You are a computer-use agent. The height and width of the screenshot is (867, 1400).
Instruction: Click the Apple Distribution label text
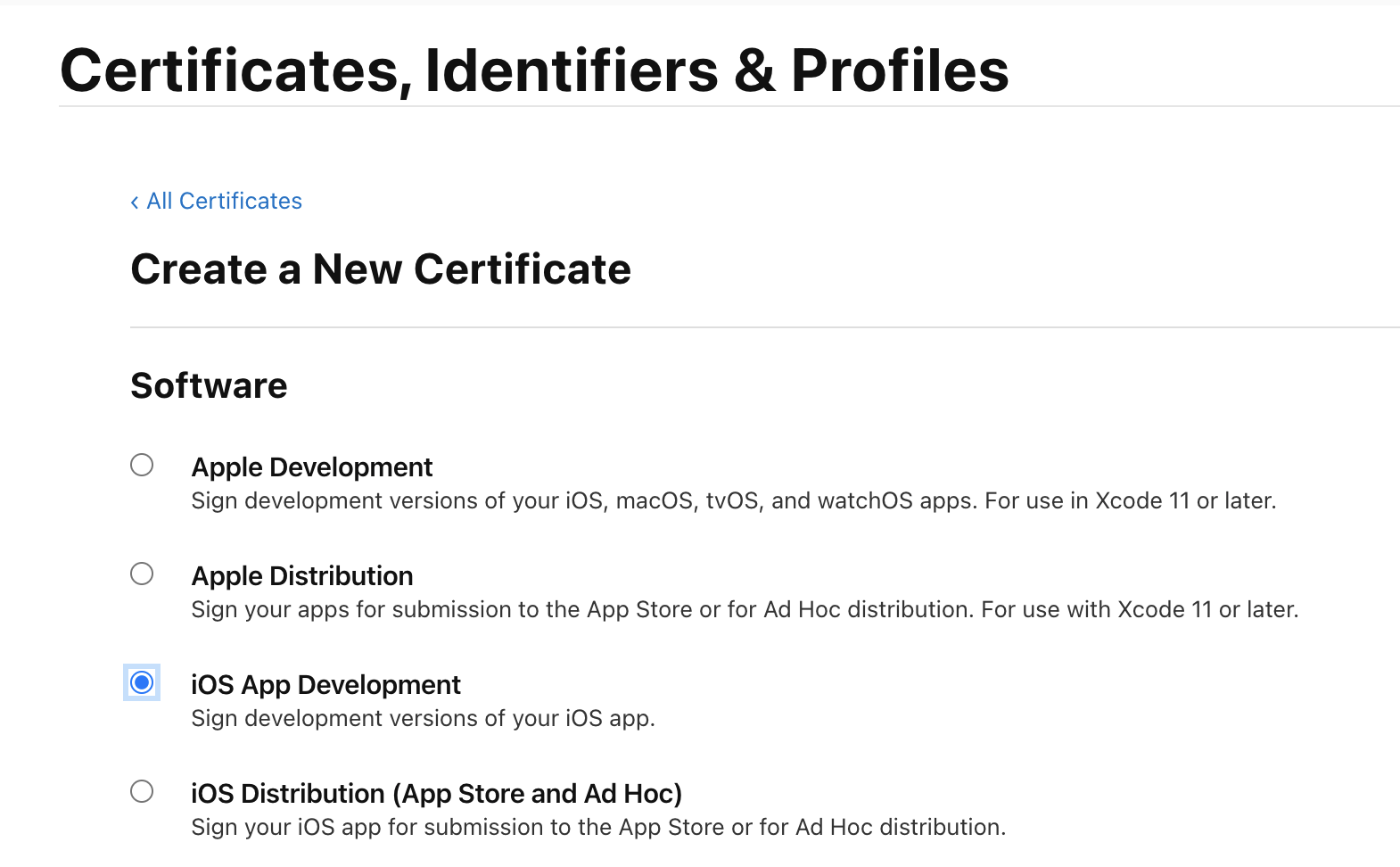pyautogui.click(x=301, y=576)
